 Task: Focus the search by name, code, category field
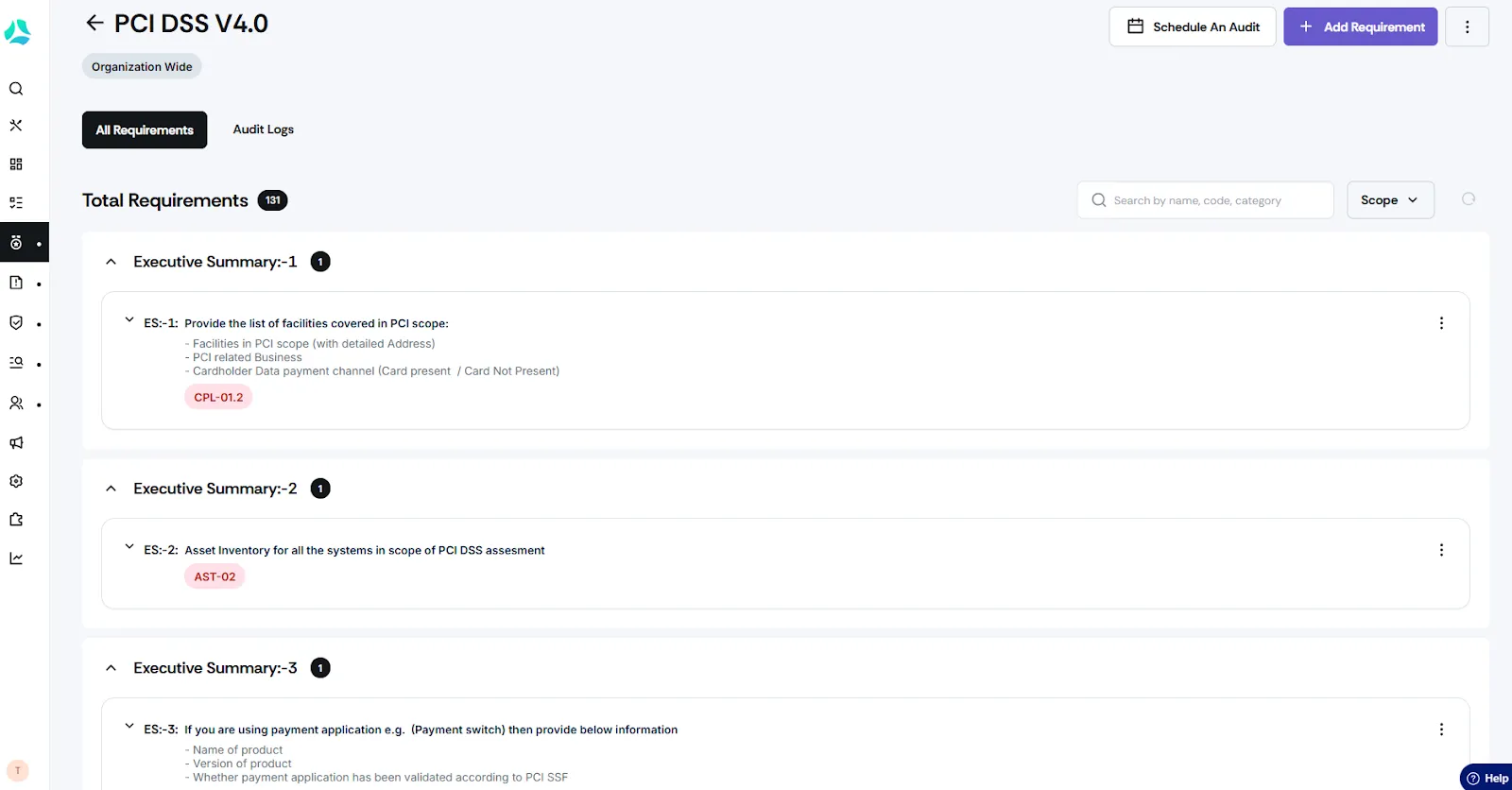click(1205, 200)
